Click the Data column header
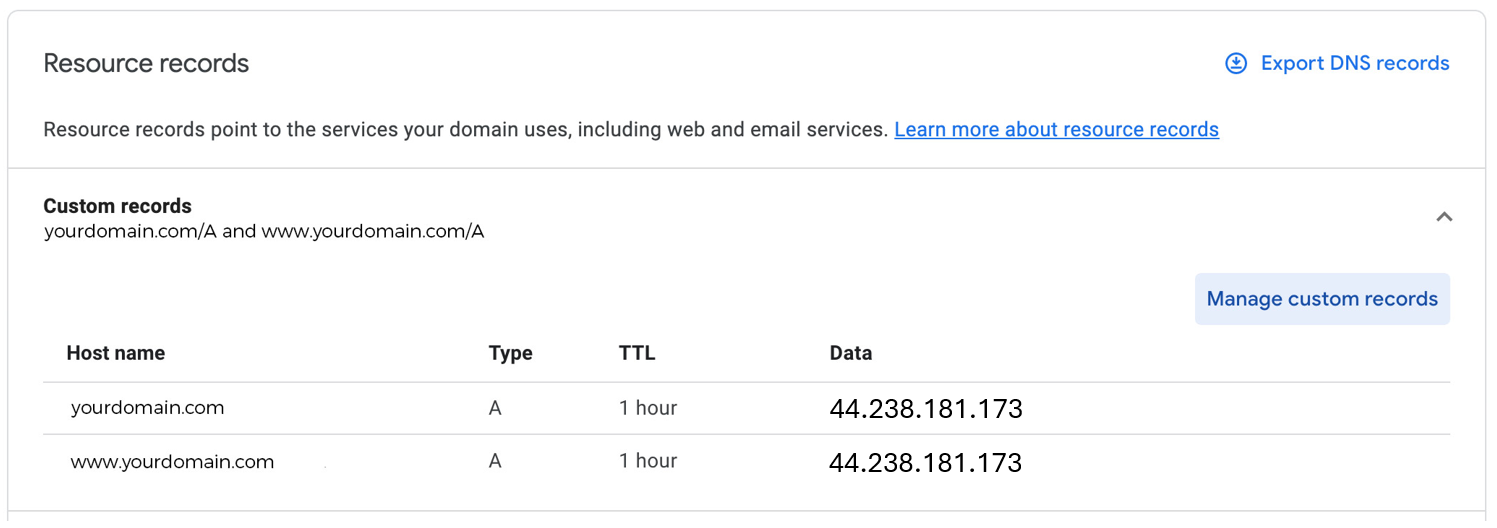This screenshot has height=528, width=1497. (850, 353)
